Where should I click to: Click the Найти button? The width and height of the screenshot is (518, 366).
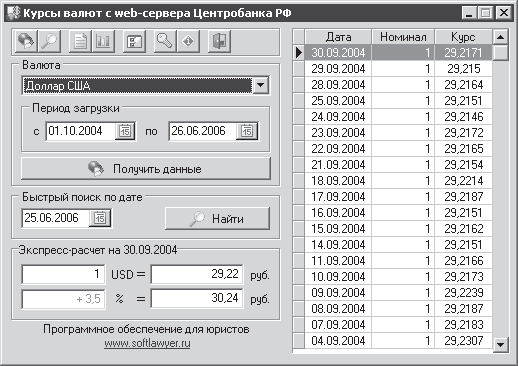217,219
